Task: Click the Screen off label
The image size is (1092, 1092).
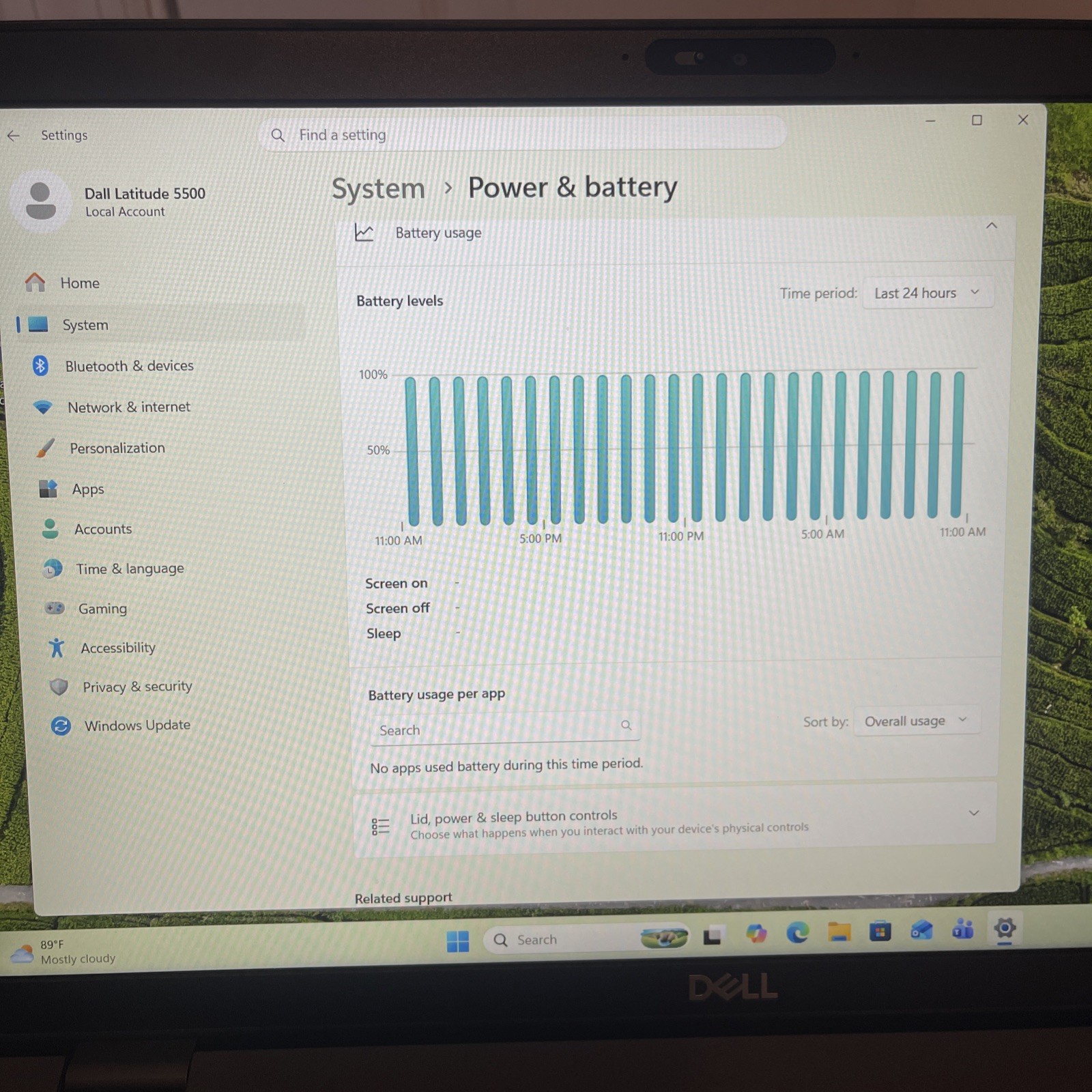Action: coord(398,608)
